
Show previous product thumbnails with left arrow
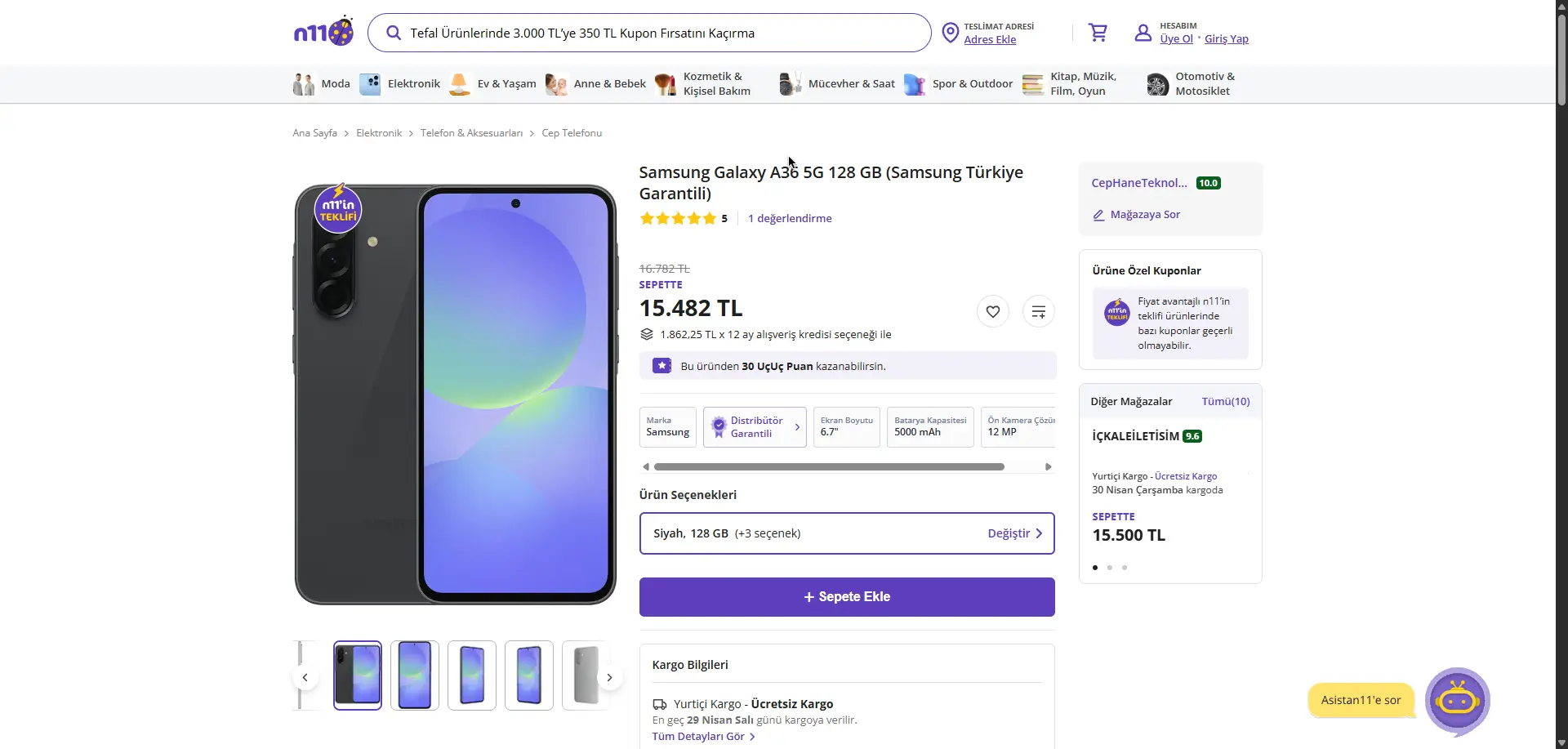305,677
